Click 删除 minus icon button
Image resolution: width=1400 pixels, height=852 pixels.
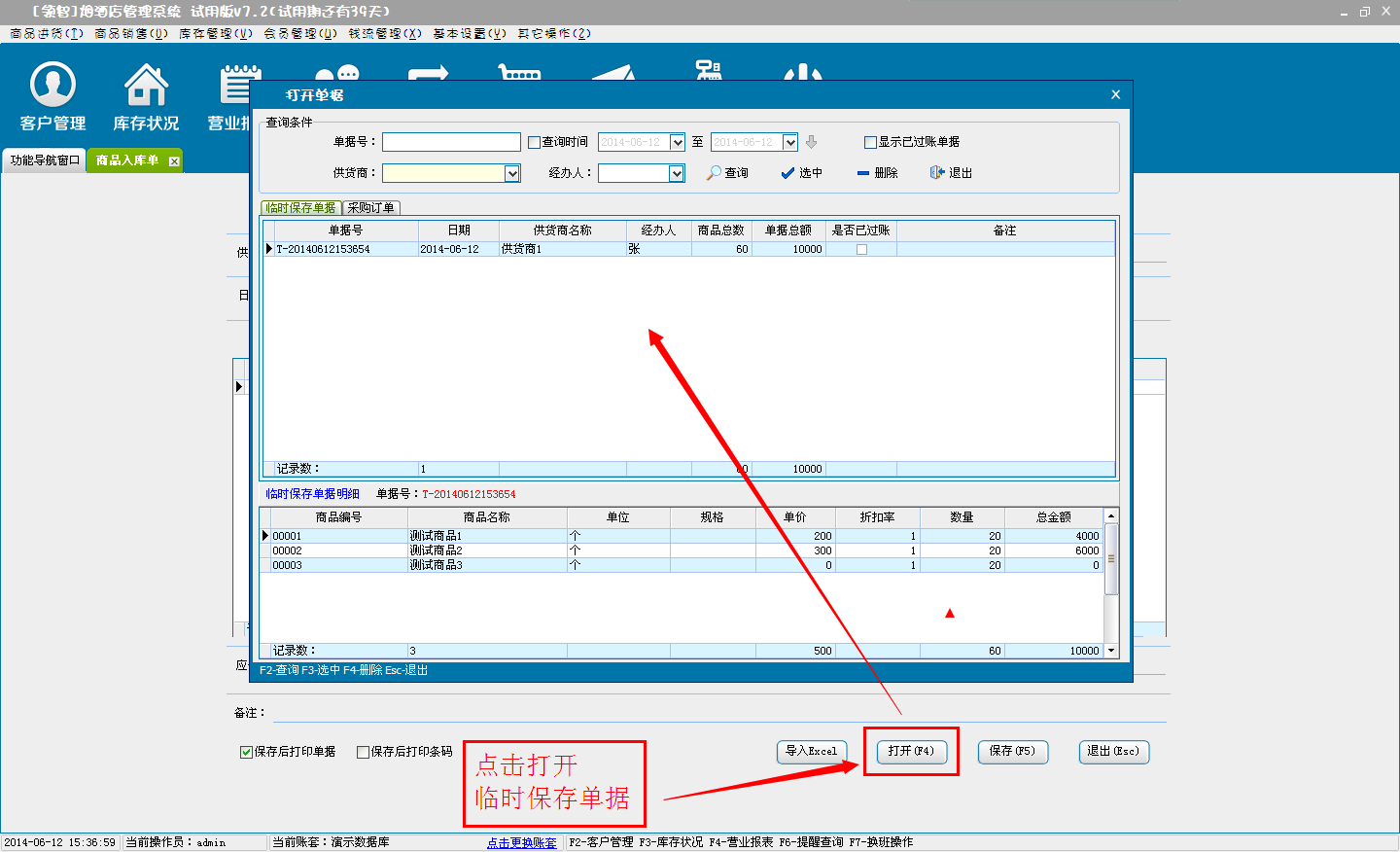pos(877,173)
